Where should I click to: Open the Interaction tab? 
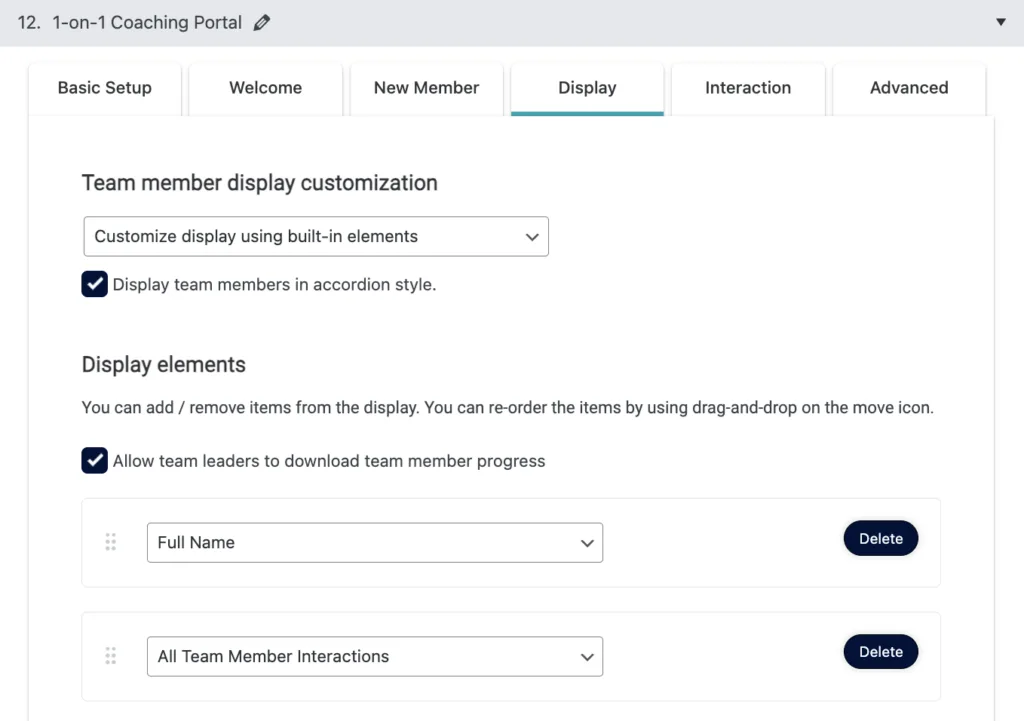coord(748,88)
